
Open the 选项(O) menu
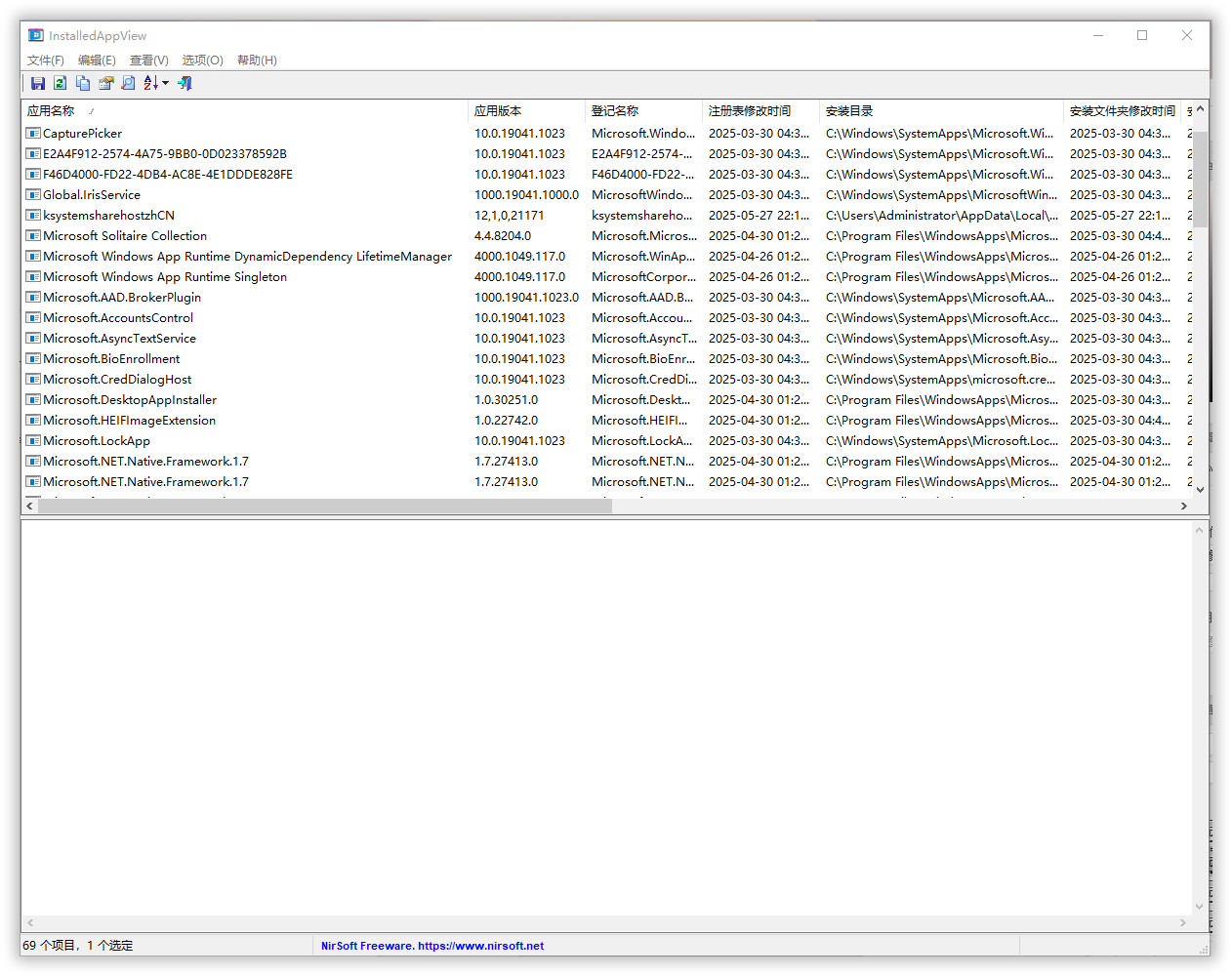click(x=202, y=61)
